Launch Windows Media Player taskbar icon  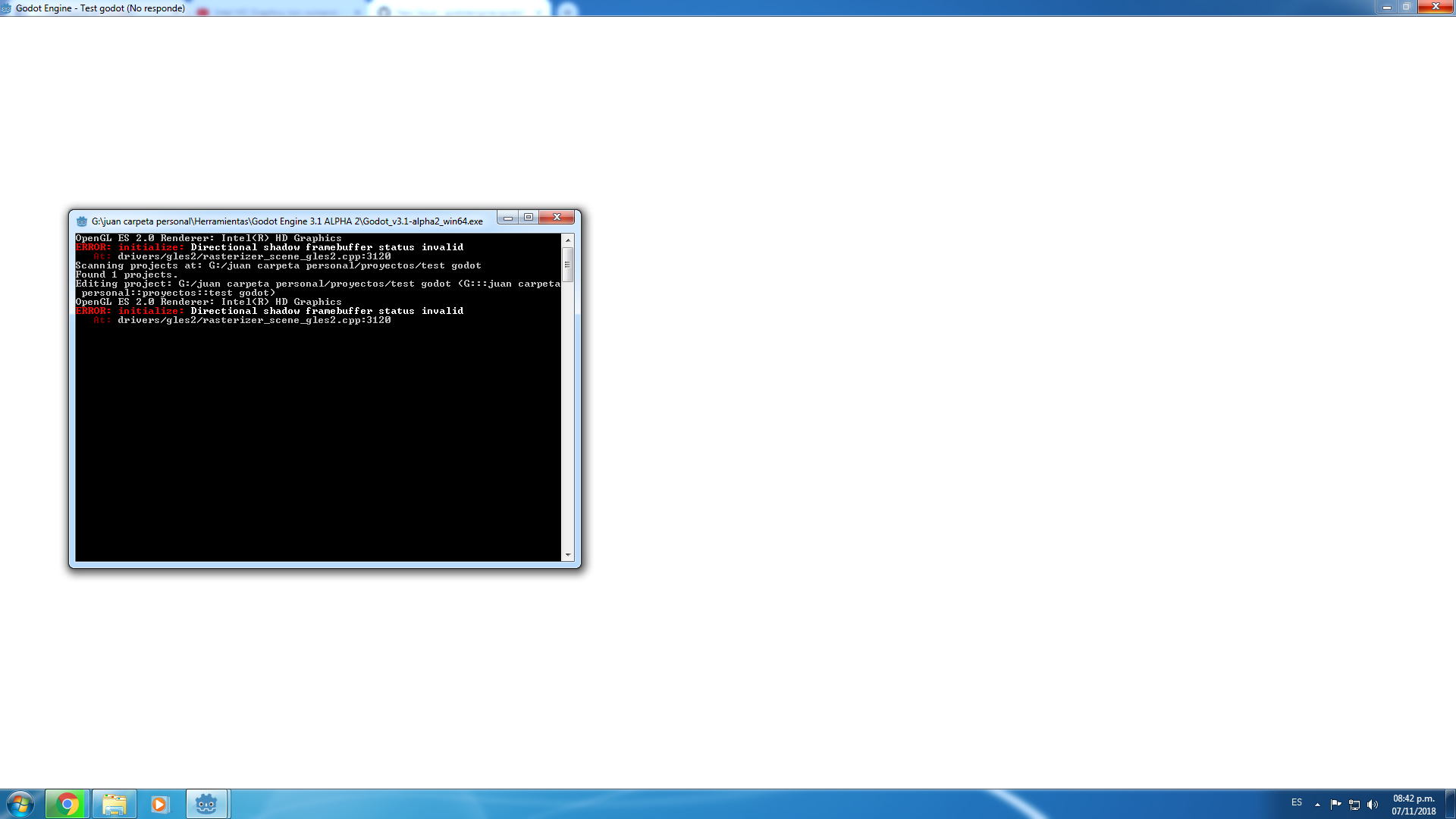click(x=159, y=804)
